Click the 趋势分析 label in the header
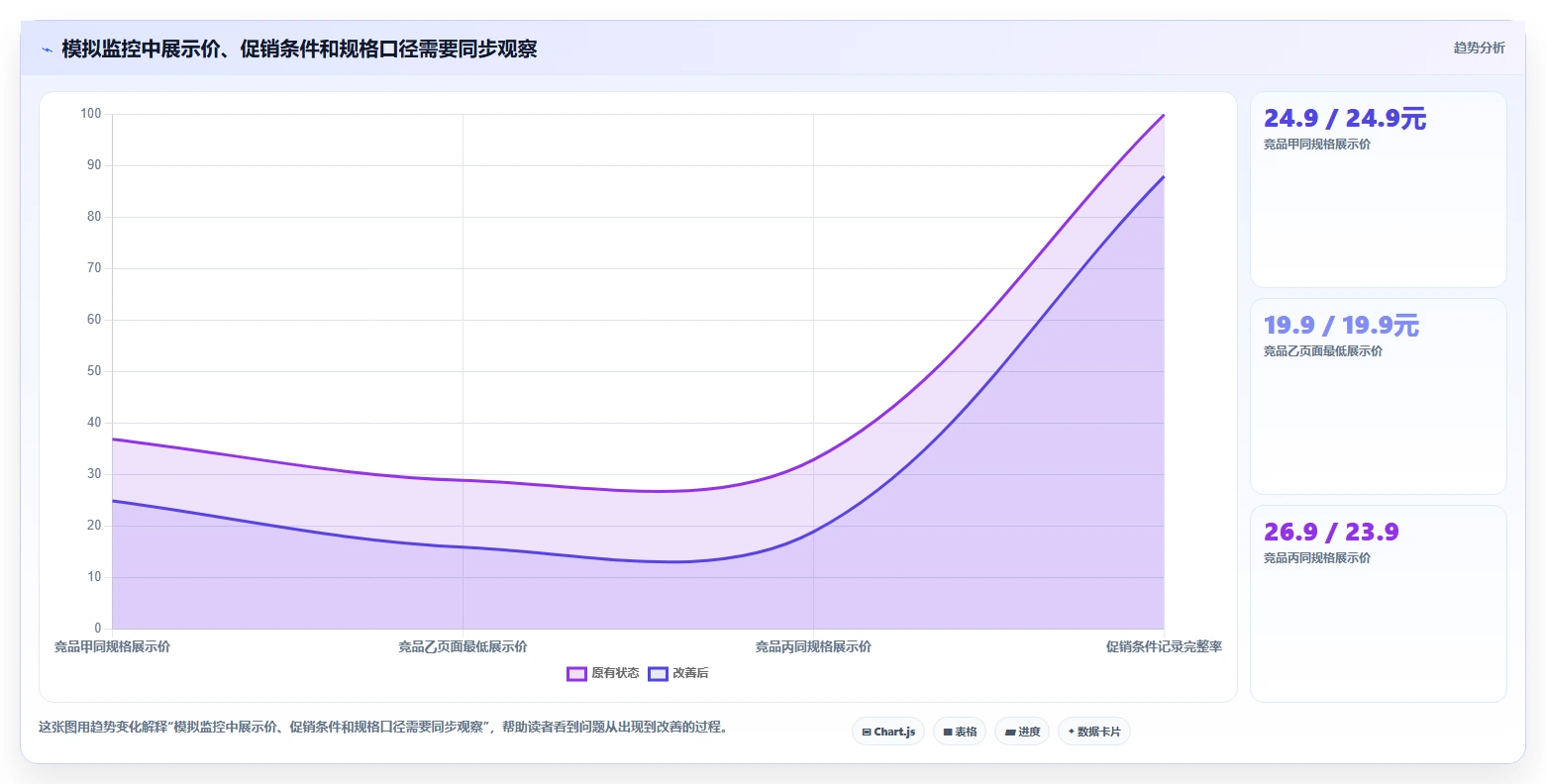 pos(1479,48)
